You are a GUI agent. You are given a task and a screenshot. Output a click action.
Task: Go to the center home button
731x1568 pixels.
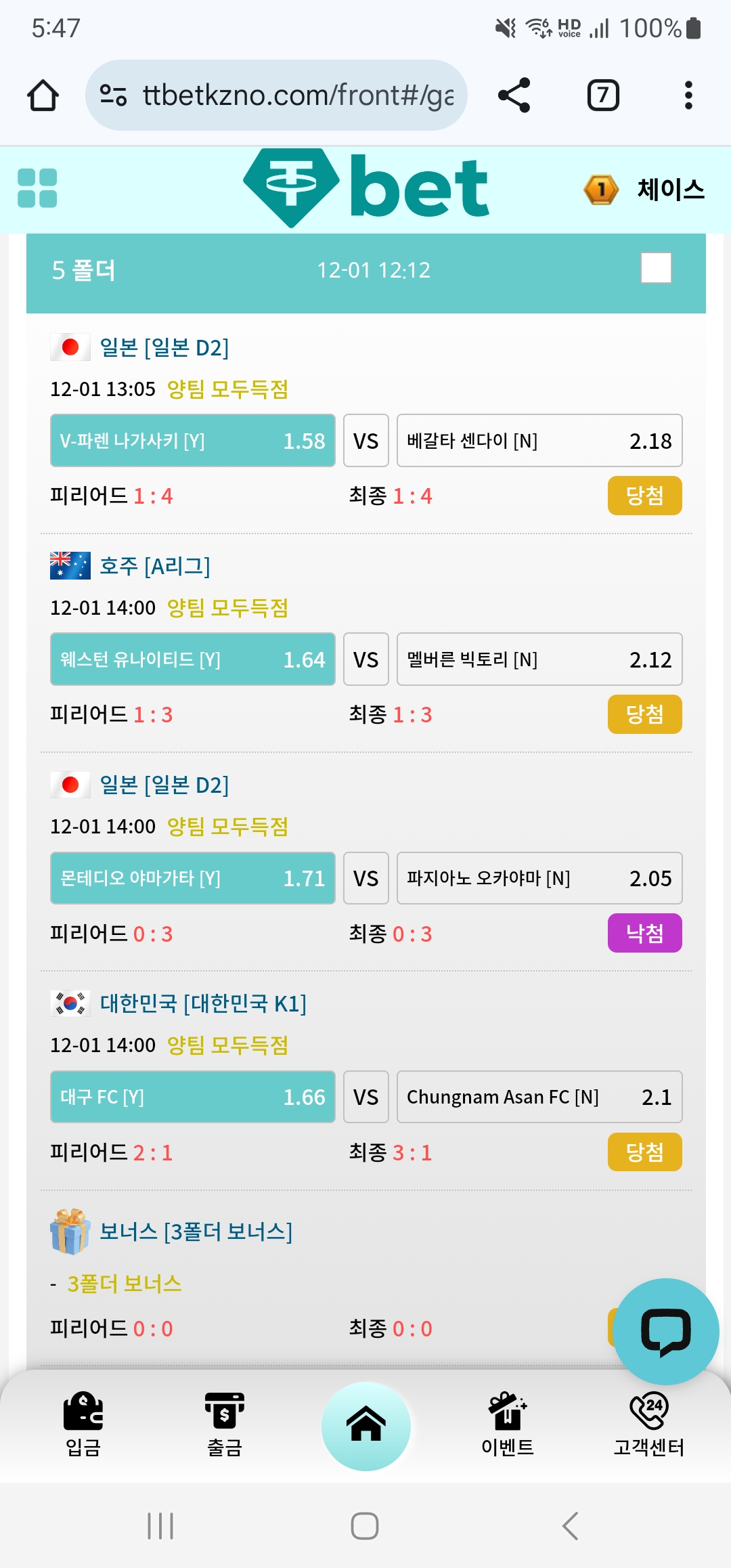point(366,1426)
